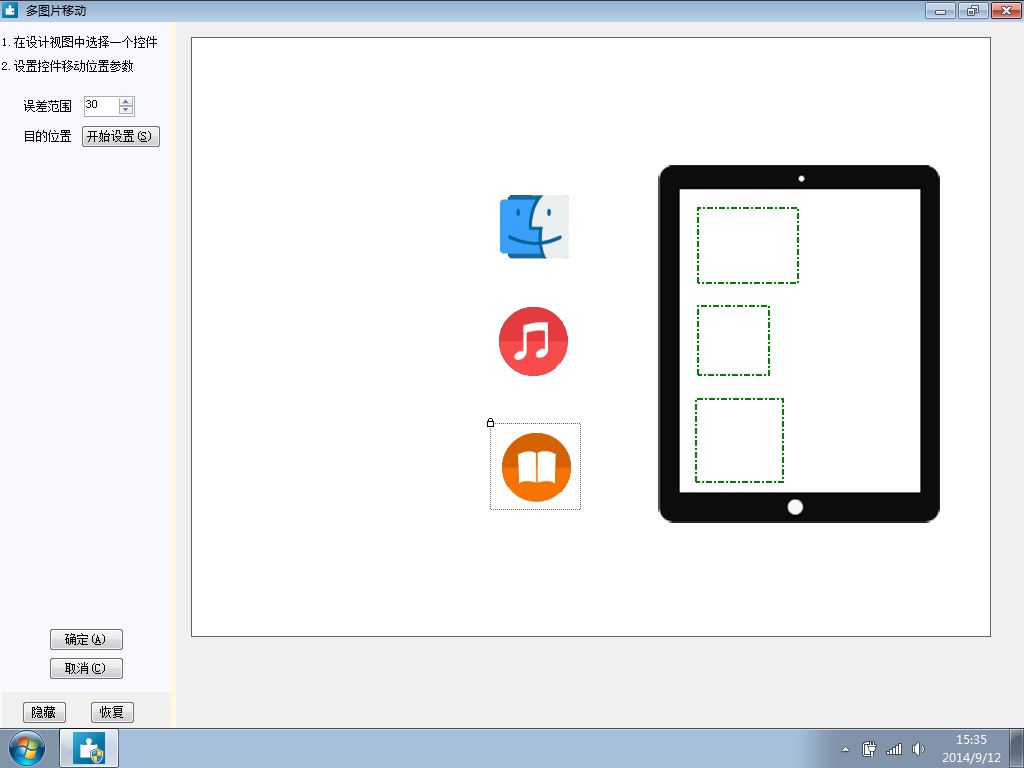Open the Windows Start menu

[x=27, y=748]
